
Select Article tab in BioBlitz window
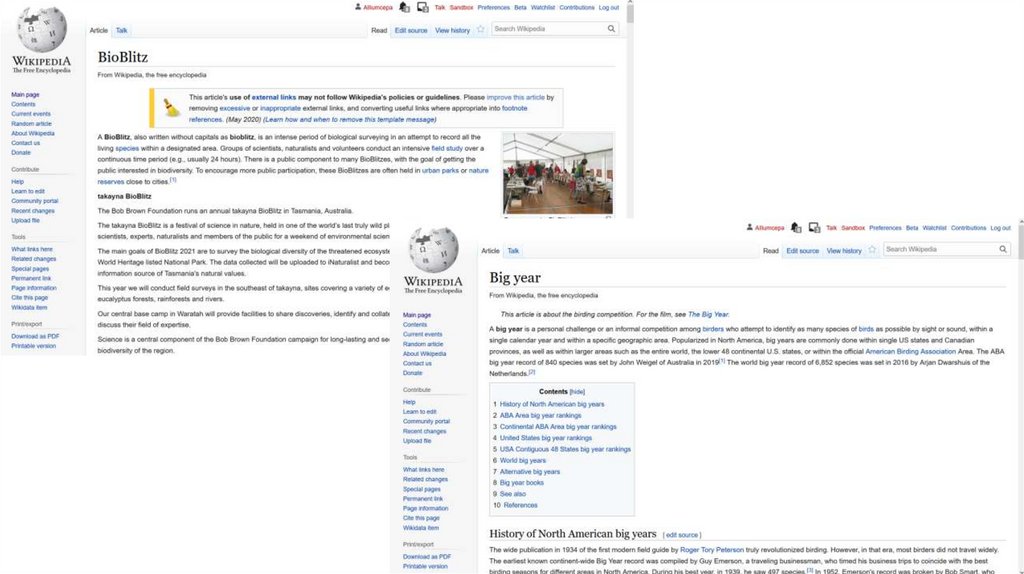click(x=99, y=30)
